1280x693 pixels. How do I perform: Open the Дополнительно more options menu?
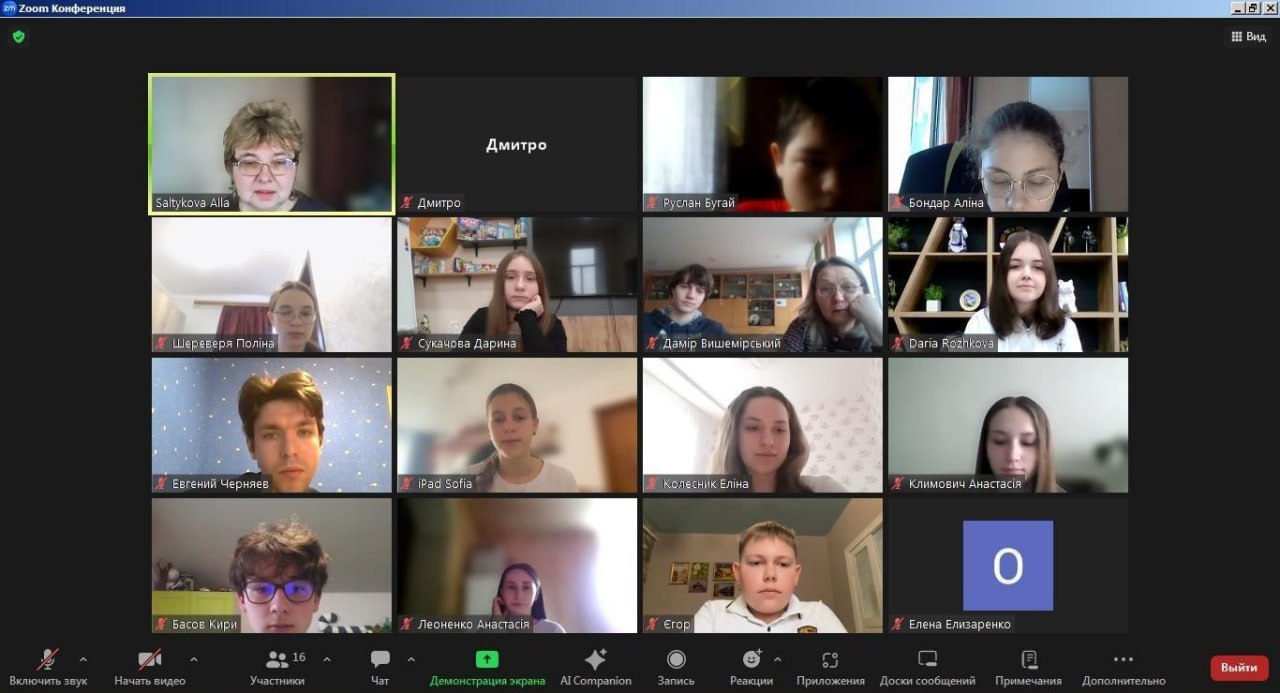pos(1123,667)
